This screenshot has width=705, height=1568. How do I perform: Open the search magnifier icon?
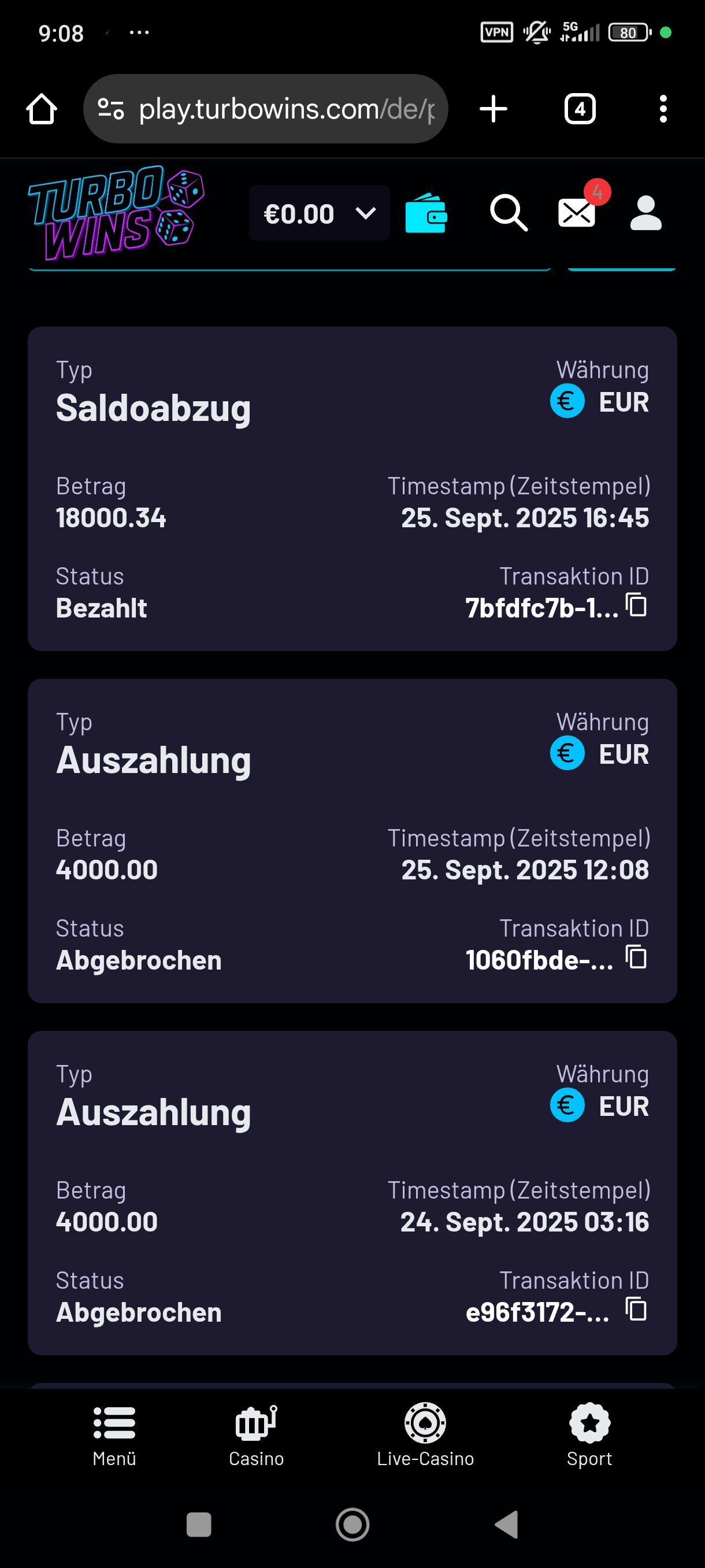(x=509, y=213)
